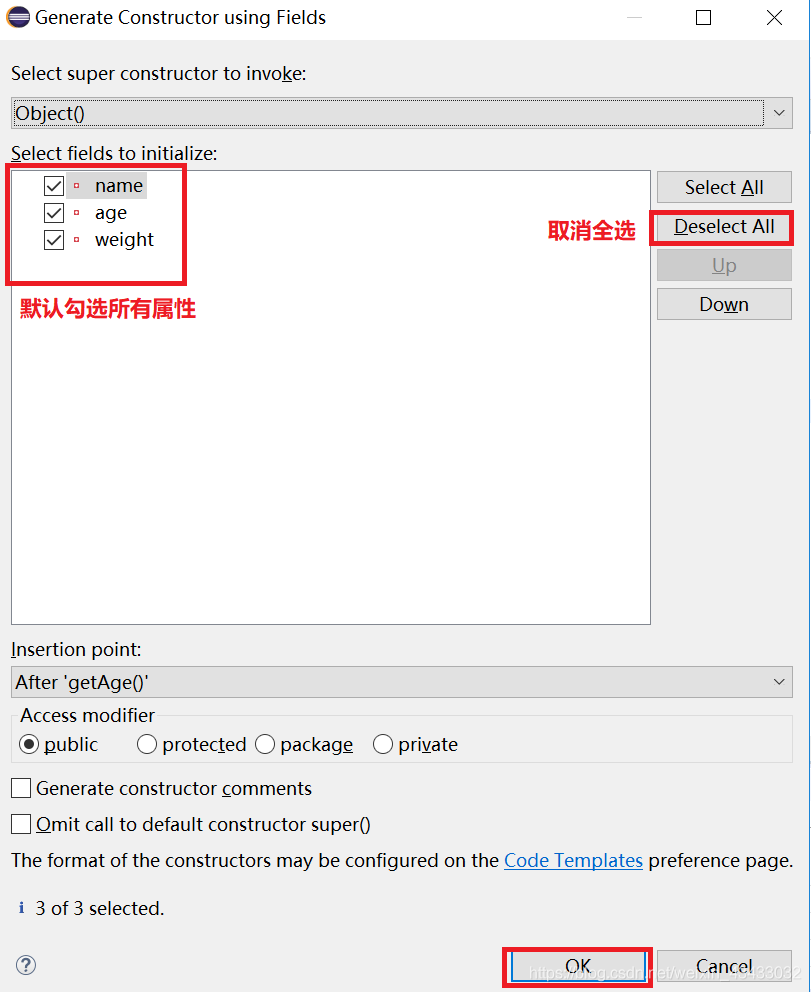Click the Select All button
Screen dimensions: 811x992
(724, 187)
